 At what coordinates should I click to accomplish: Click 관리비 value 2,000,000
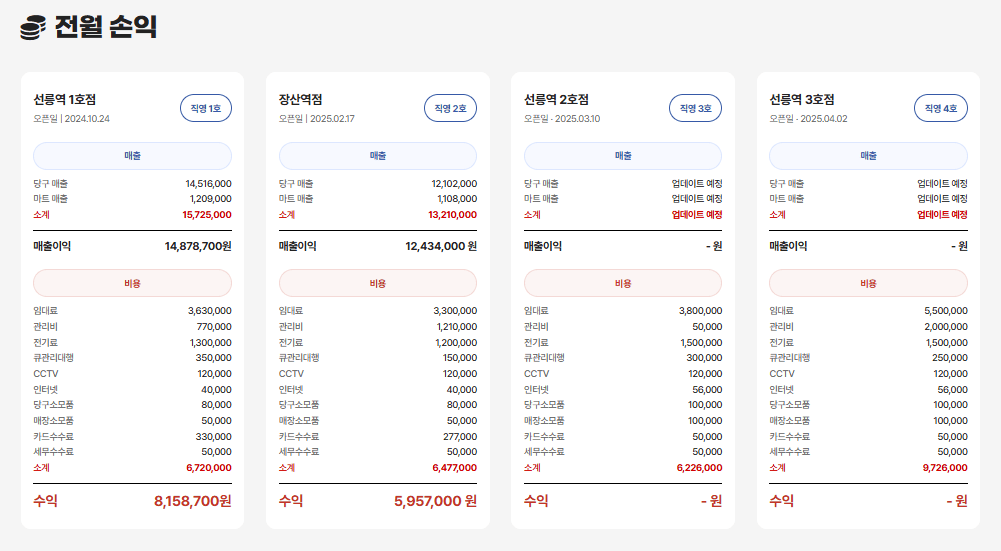pyautogui.click(x=945, y=327)
